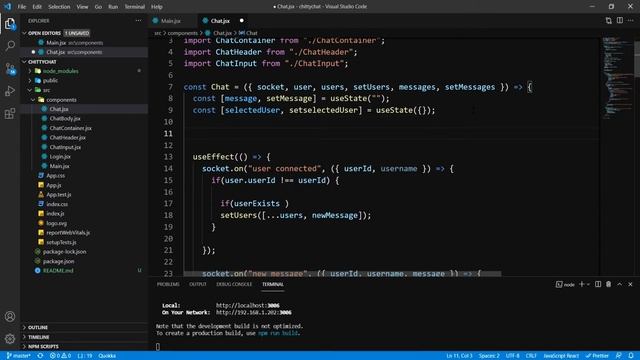Viewport: 640px width, 360px height.
Task: Open the localhost:3006 link in terminal
Action: pos(248,305)
